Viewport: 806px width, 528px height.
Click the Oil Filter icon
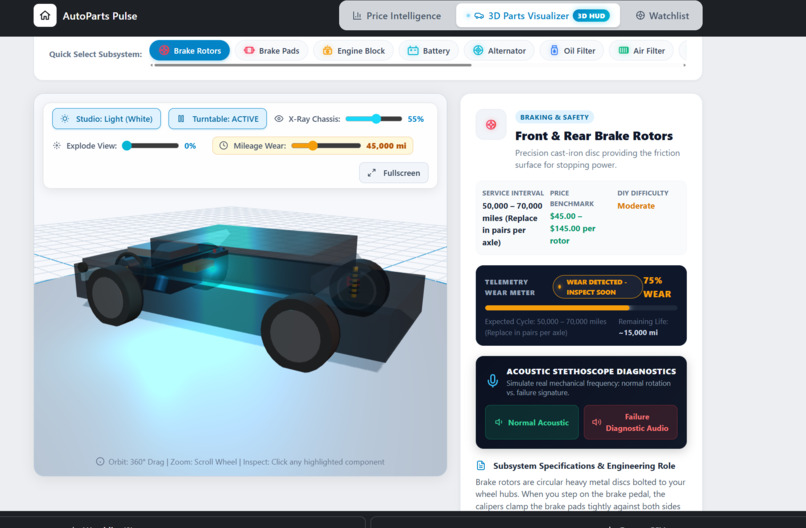pyautogui.click(x=554, y=50)
